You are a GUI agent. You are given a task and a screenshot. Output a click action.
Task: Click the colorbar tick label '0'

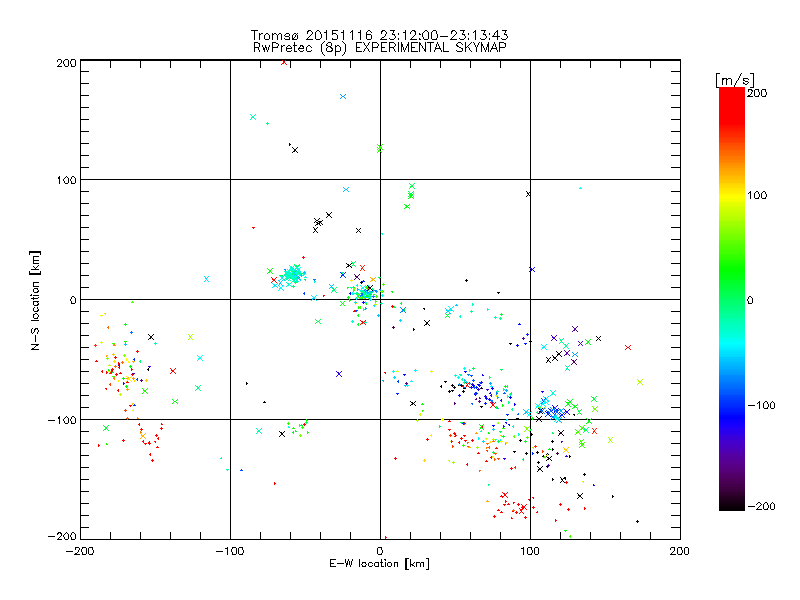tap(750, 300)
